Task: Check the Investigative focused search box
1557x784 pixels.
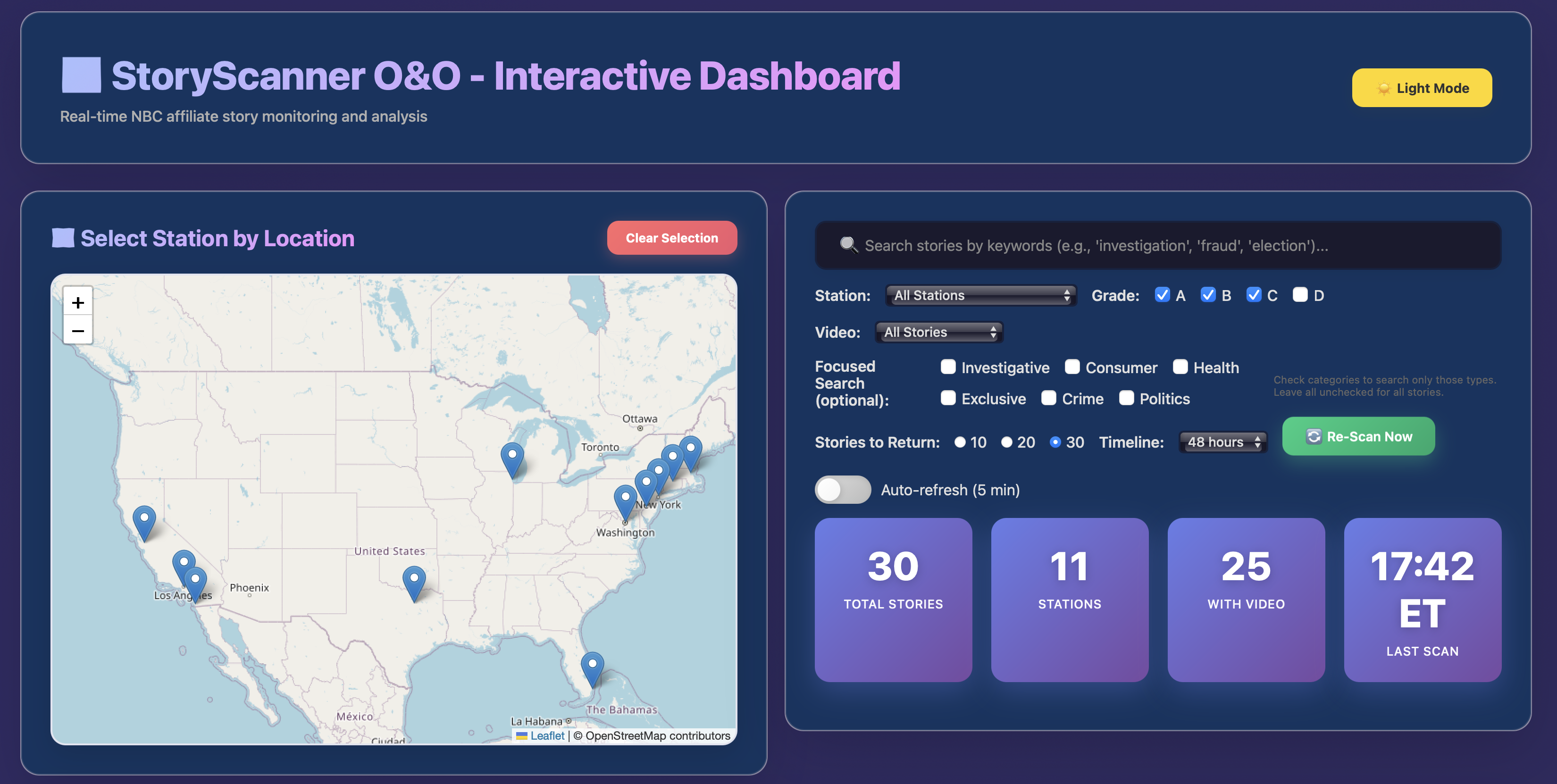Action: (x=948, y=367)
